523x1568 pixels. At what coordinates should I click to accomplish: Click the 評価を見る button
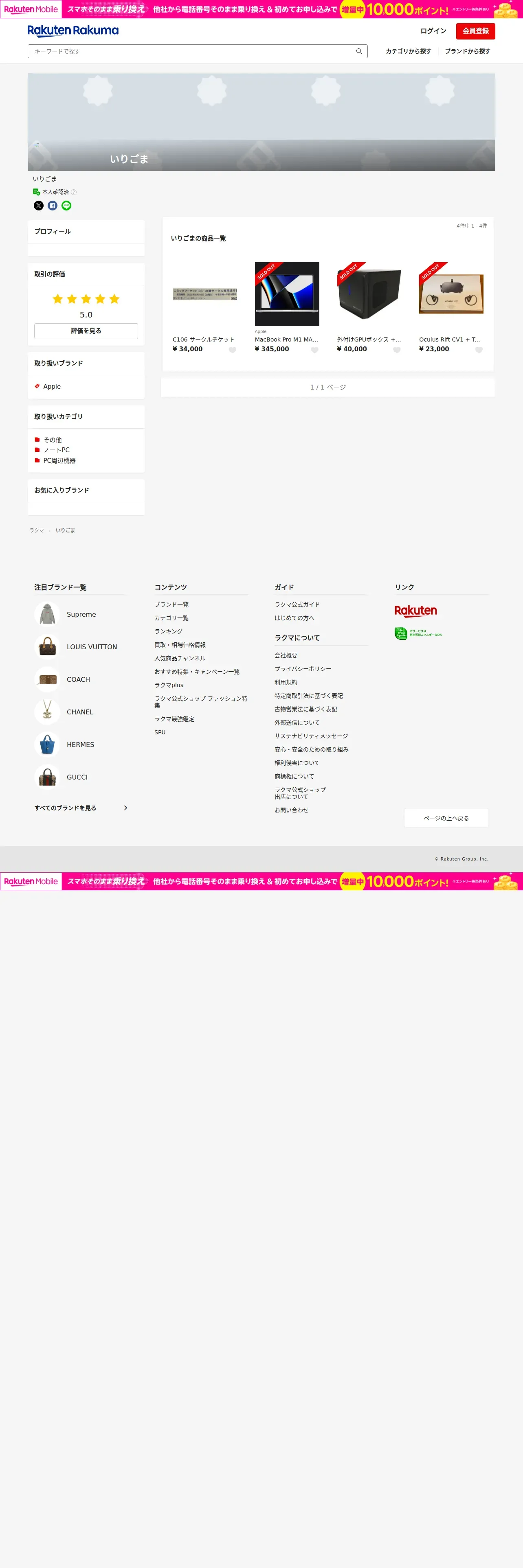(x=86, y=331)
